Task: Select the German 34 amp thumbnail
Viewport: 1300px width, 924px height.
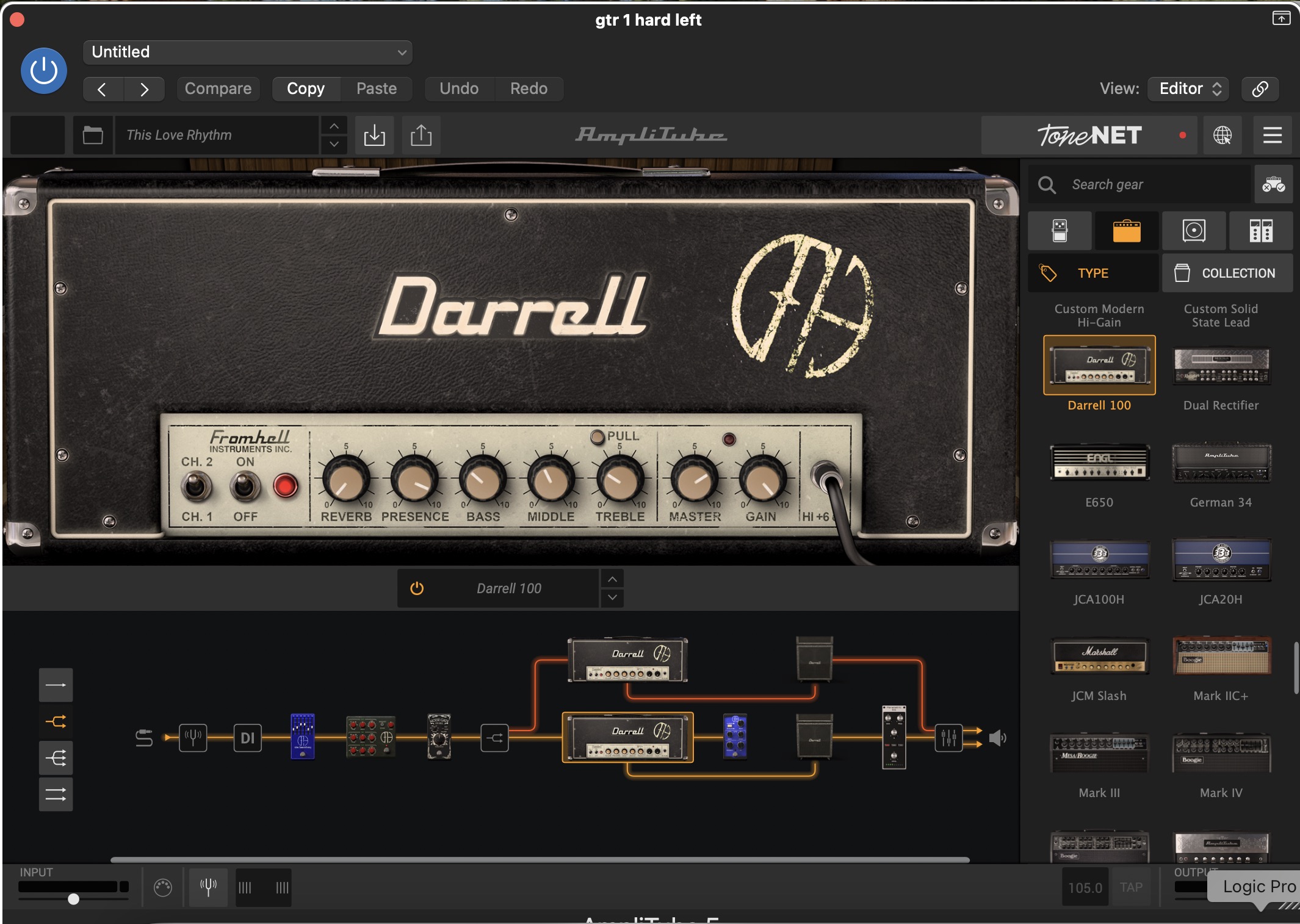Action: point(1221,462)
